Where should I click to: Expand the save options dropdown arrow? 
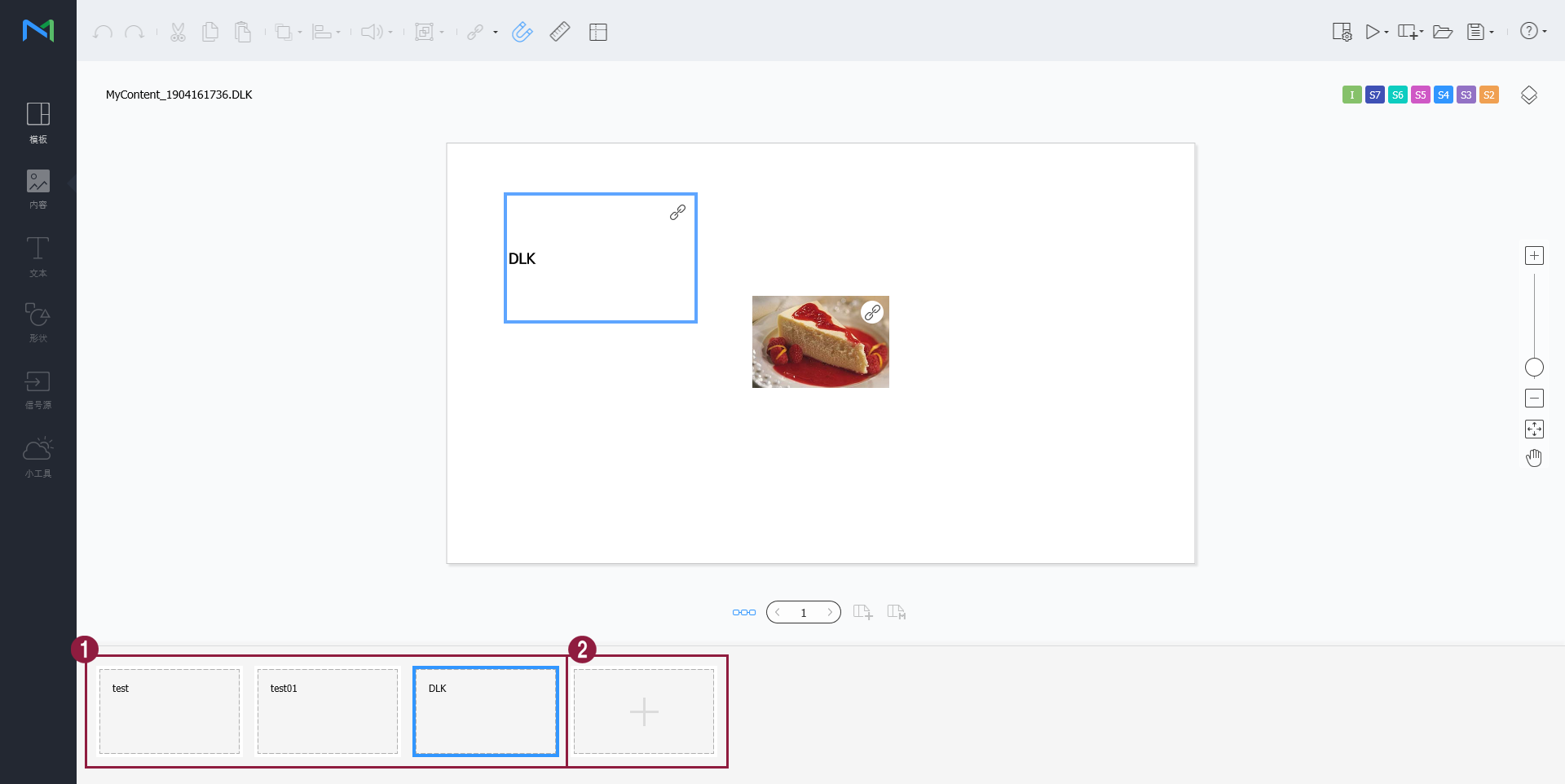click(x=1492, y=33)
